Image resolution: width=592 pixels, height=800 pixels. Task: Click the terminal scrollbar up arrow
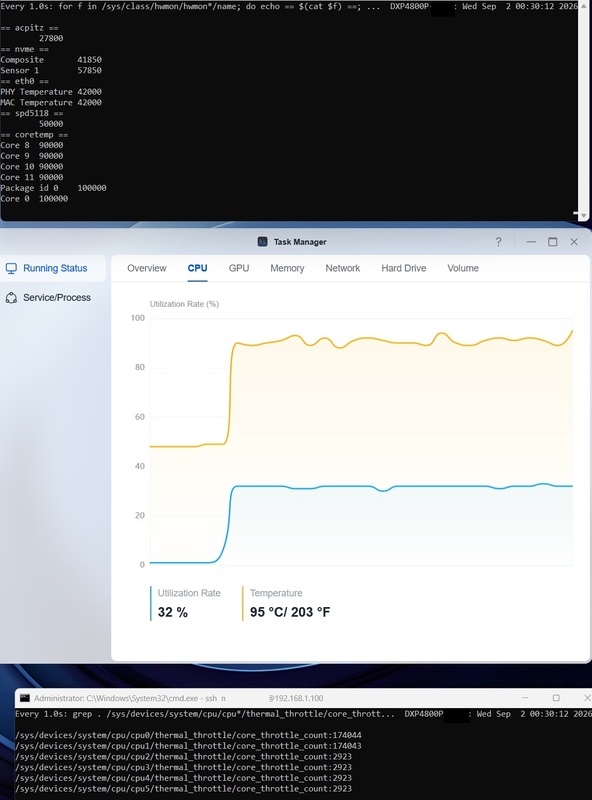(x=584, y=5)
